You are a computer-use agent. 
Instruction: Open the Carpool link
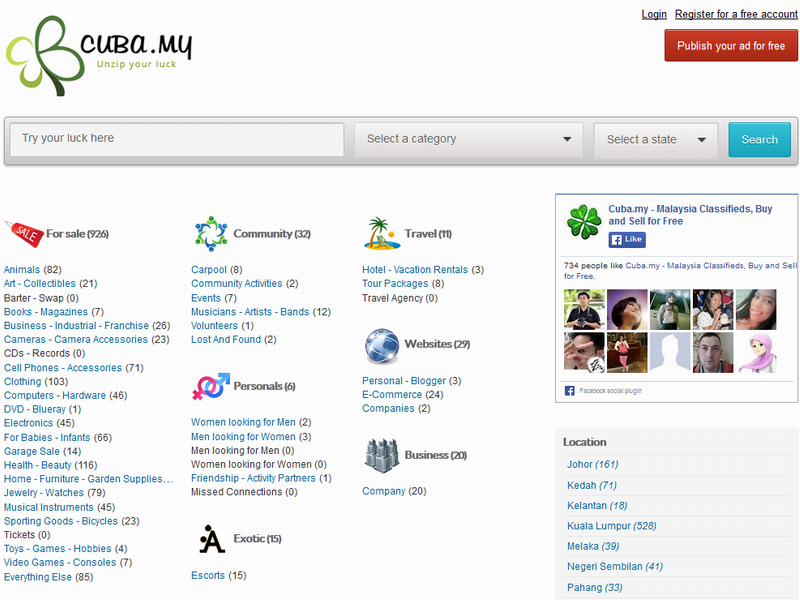[209, 269]
